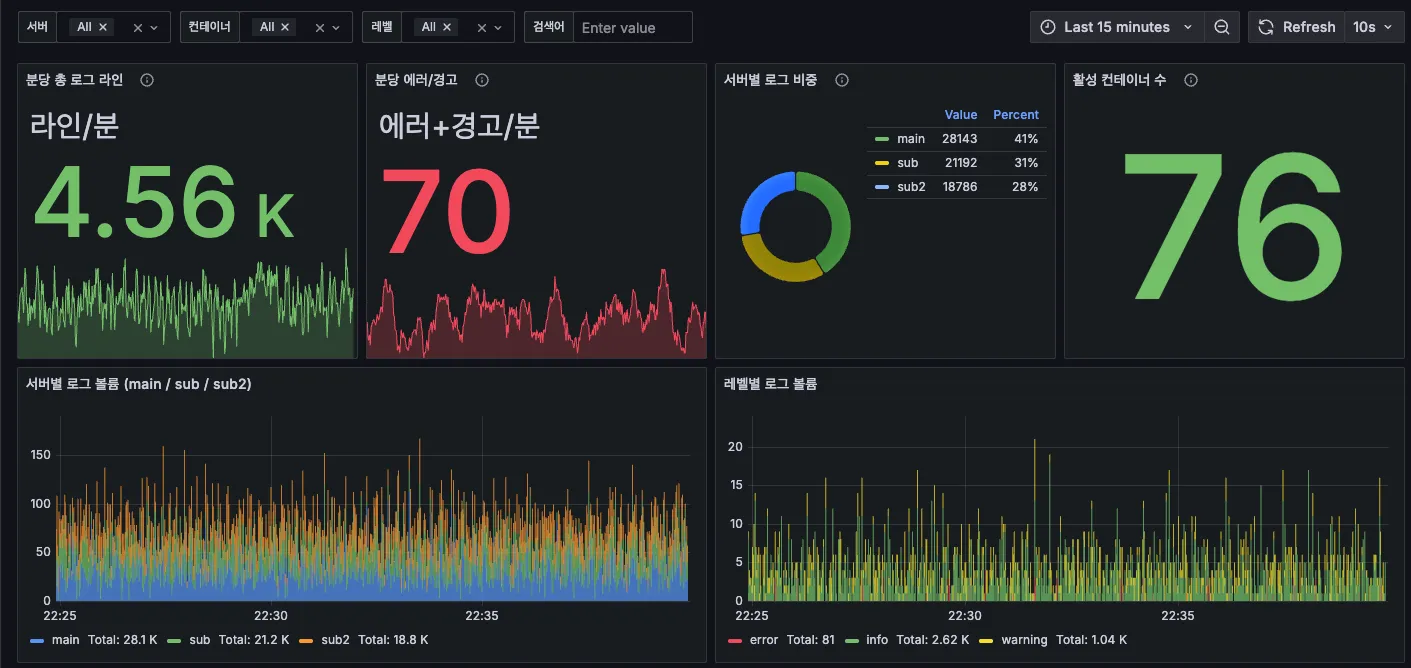Toggle sub2 series in pie legend

click(x=911, y=187)
